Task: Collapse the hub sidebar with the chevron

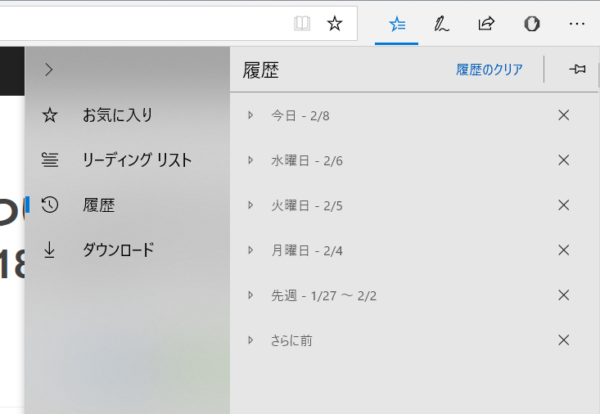Action: pyautogui.click(x=49, y=70)
